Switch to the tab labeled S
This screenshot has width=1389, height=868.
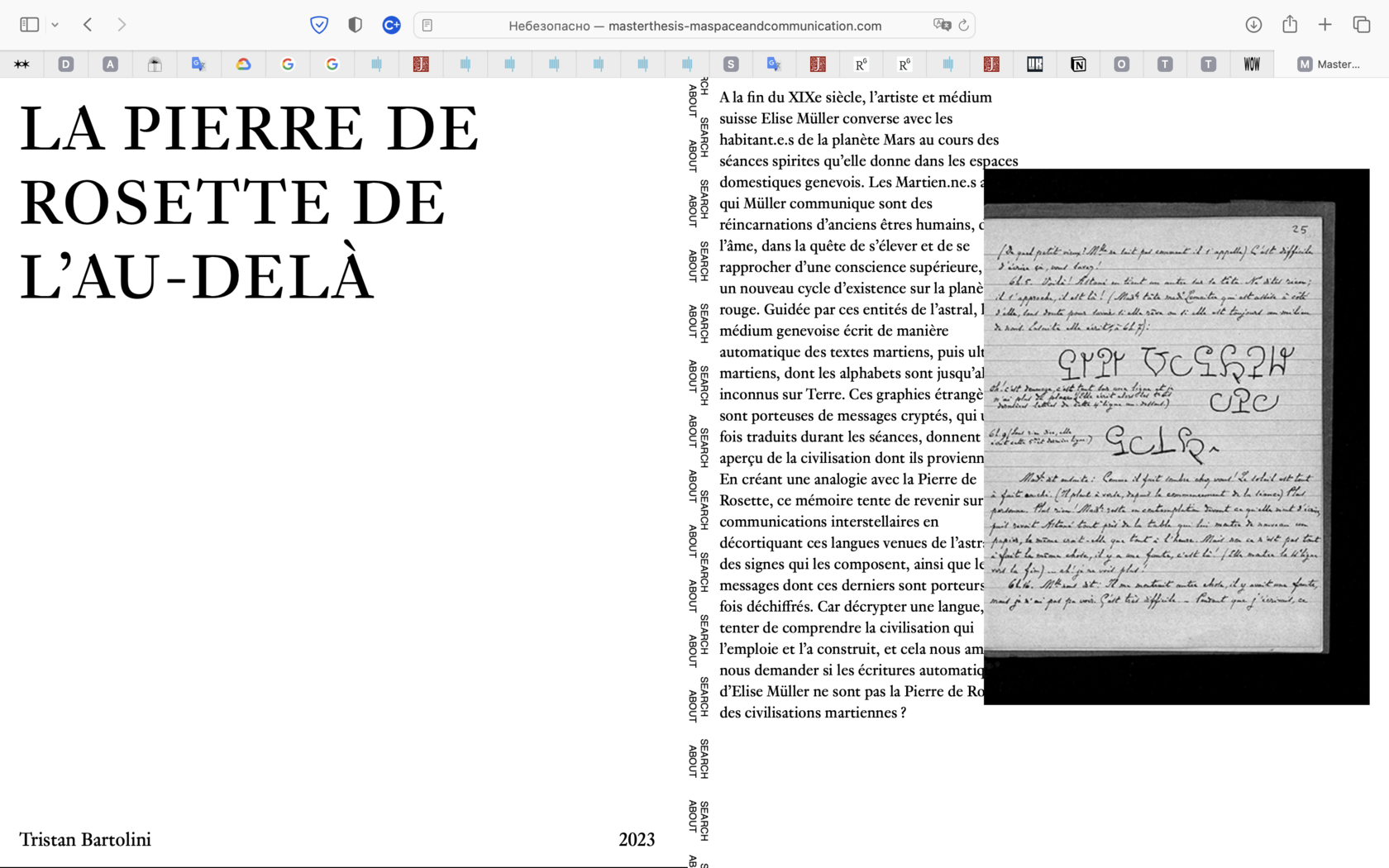[x=730, y=64]
